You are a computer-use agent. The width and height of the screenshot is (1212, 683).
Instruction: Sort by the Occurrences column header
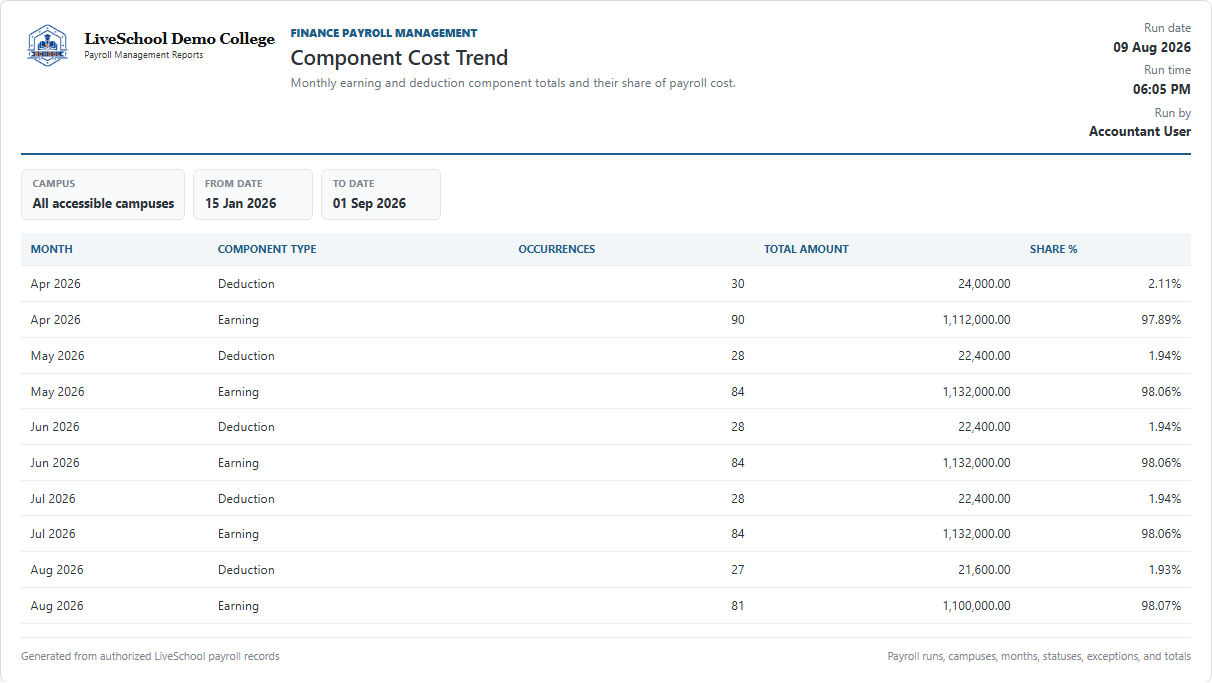[x=557, y=249]
